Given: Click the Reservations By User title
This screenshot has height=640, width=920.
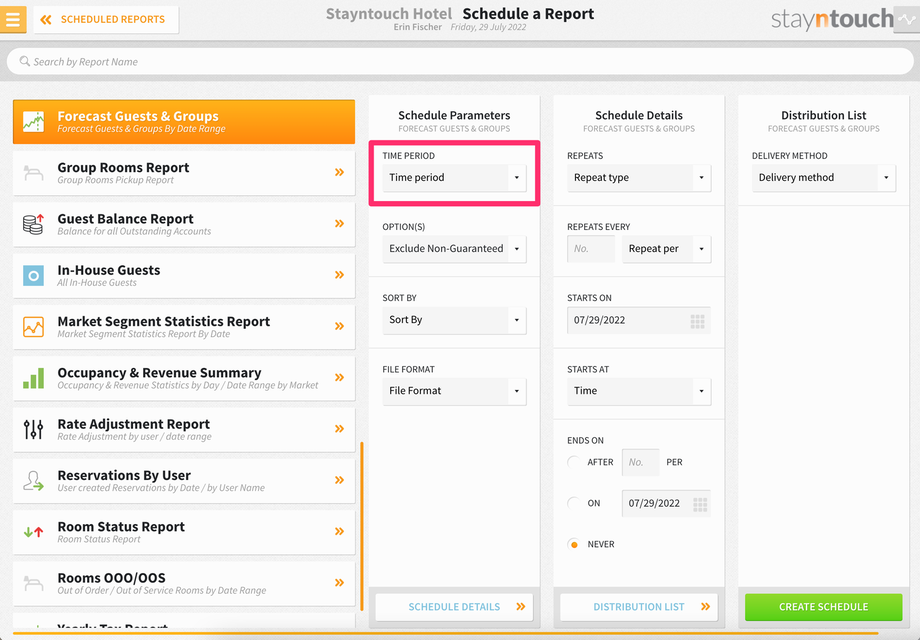Looking at the screenshot, I should [x=124, y=475].
